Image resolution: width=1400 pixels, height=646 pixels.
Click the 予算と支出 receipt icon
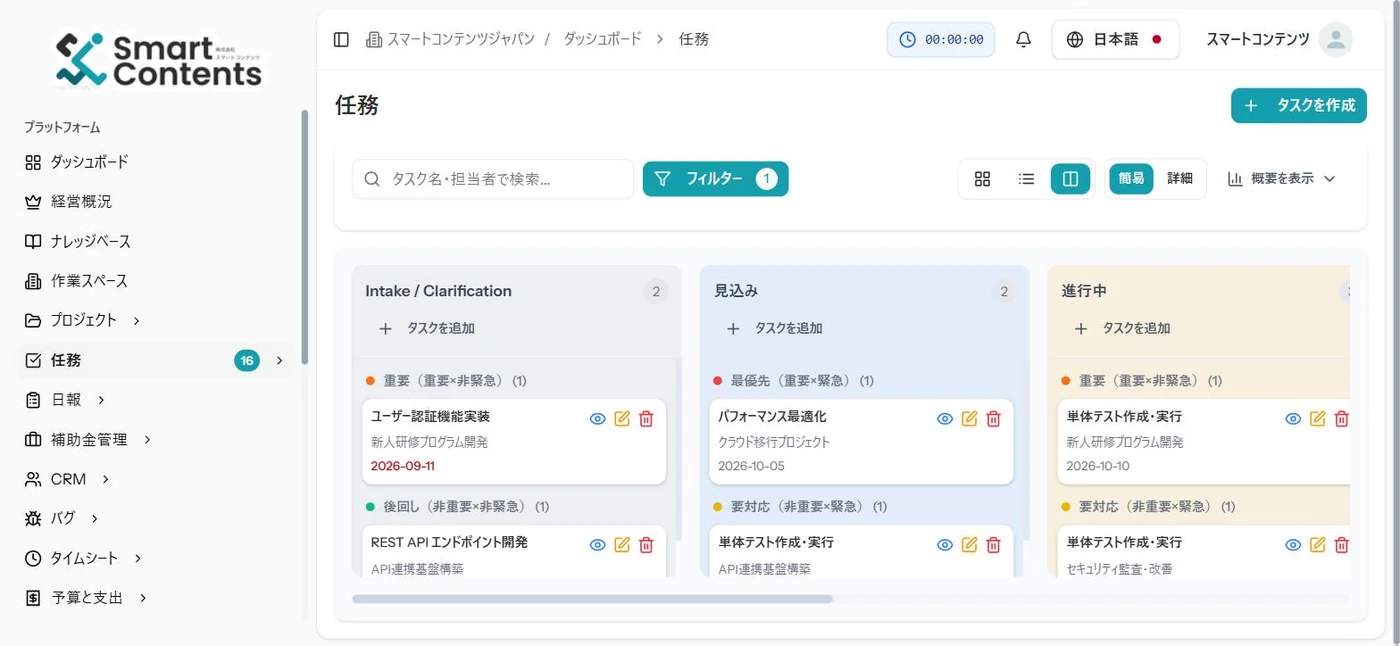(33, 597)
